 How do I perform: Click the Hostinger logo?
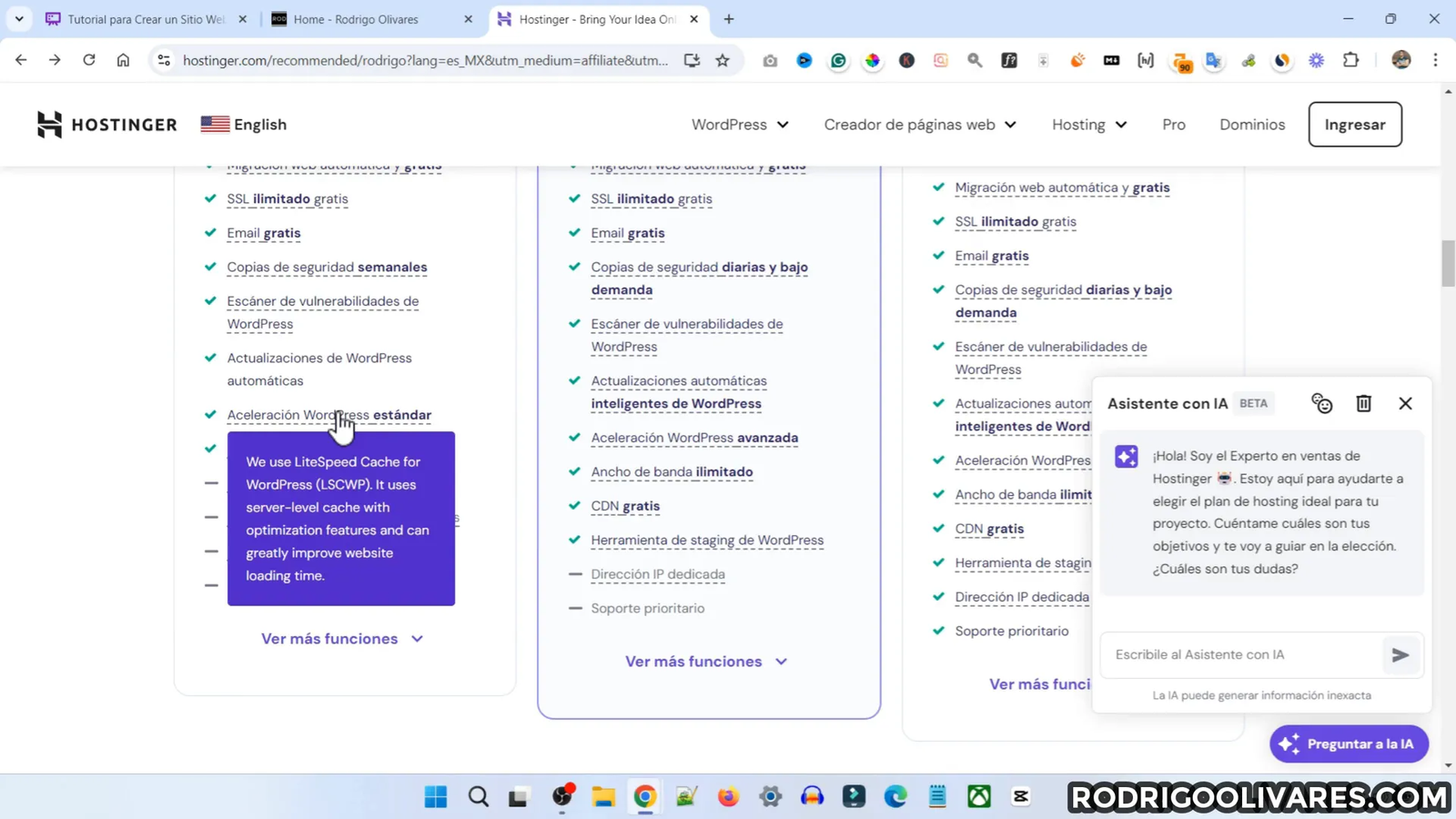click(107, 125)
